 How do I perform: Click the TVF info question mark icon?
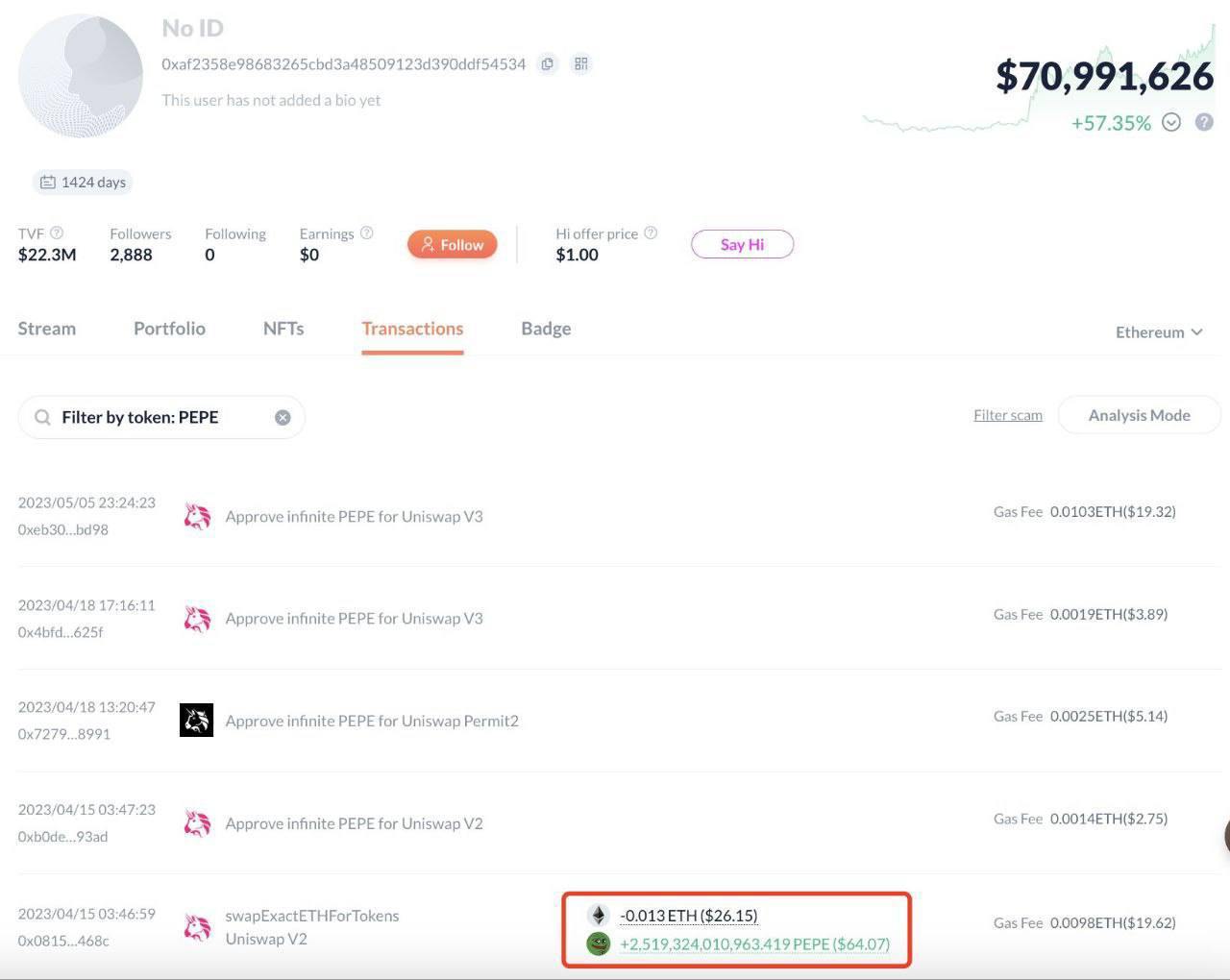(57, 233)
